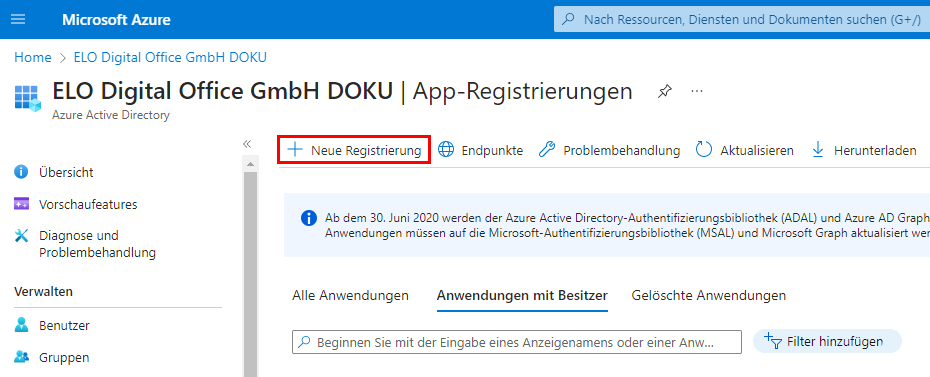Collapse the sidebar with the double chevron
The width and height of the screenshot is (930, 377).
[247, 143]
